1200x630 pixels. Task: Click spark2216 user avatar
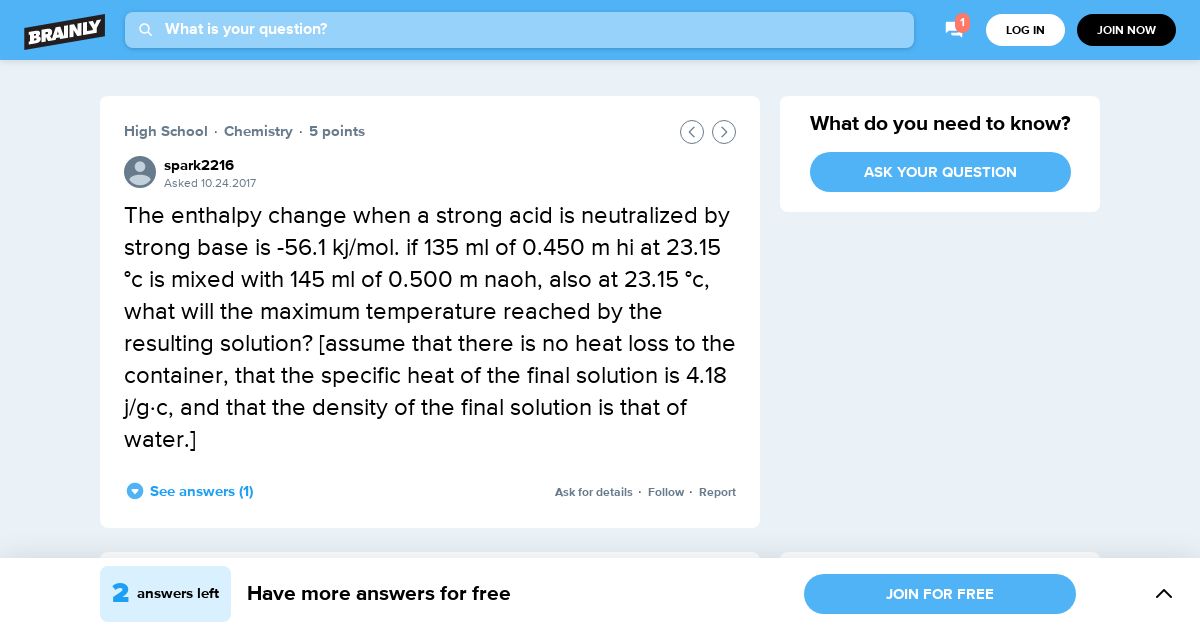coord(140,172)
